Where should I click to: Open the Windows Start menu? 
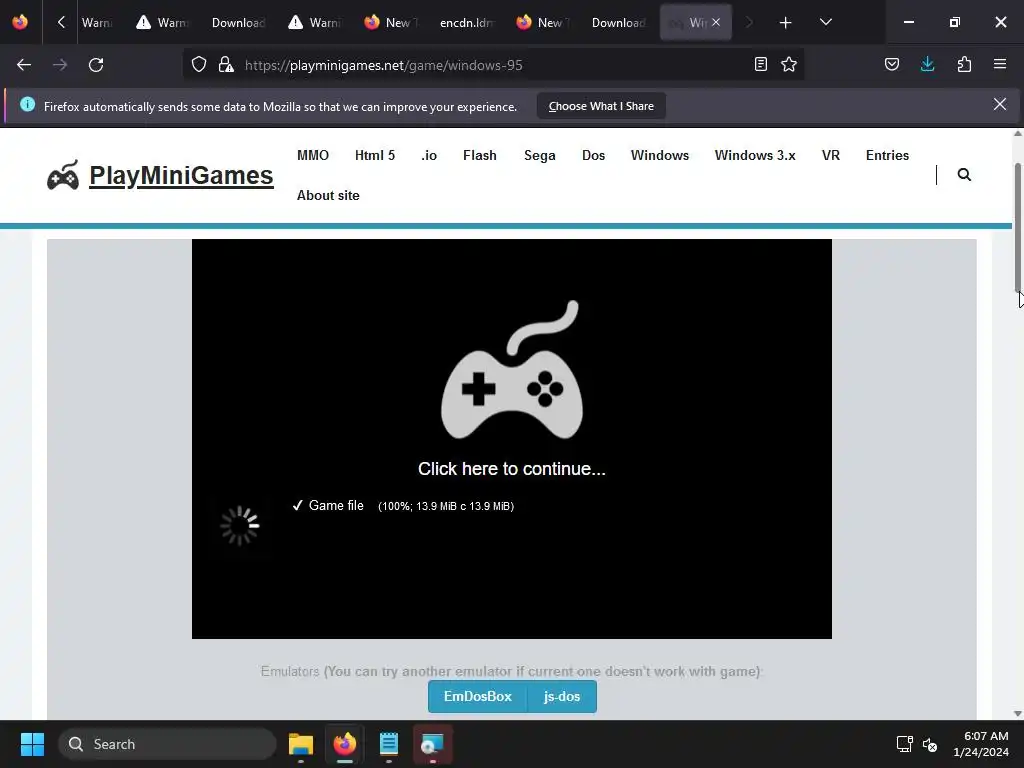(32, 744)
